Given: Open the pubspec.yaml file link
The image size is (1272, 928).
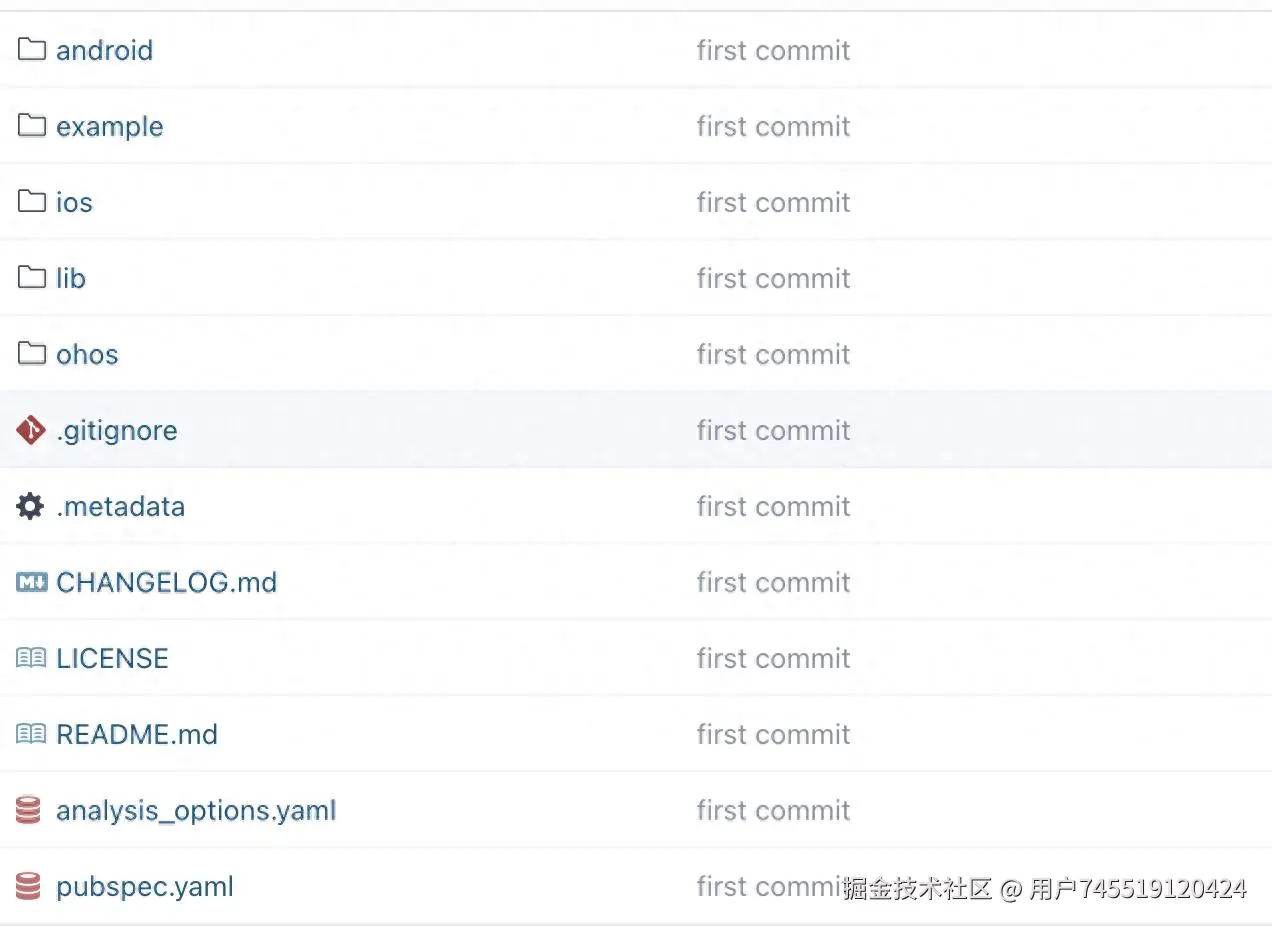Looking at the screenshot, I should [x=145, y=886].
